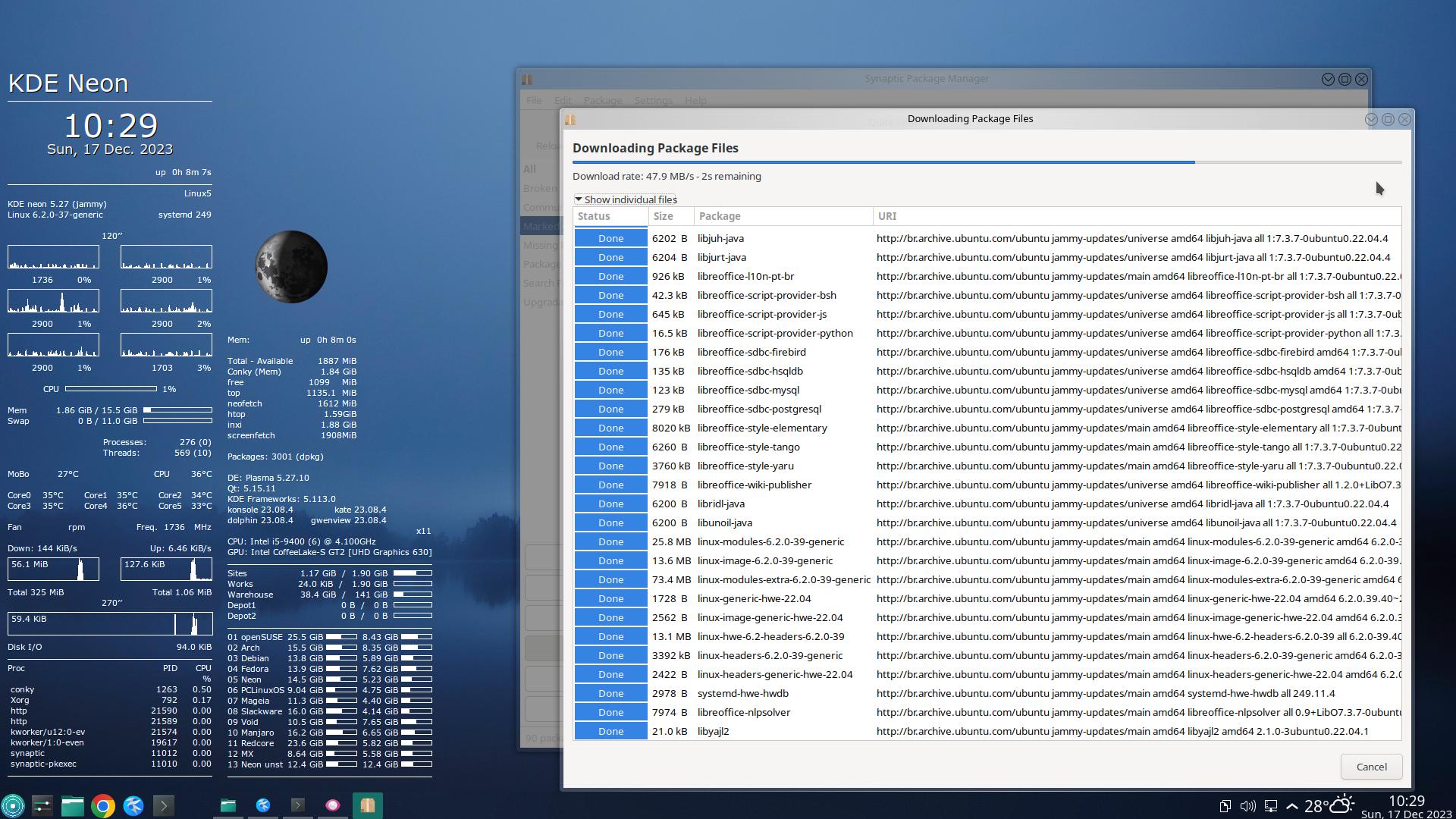Screen dimensions: 1456x819
Task: Click the download progress bar
Action: (986, 162)
